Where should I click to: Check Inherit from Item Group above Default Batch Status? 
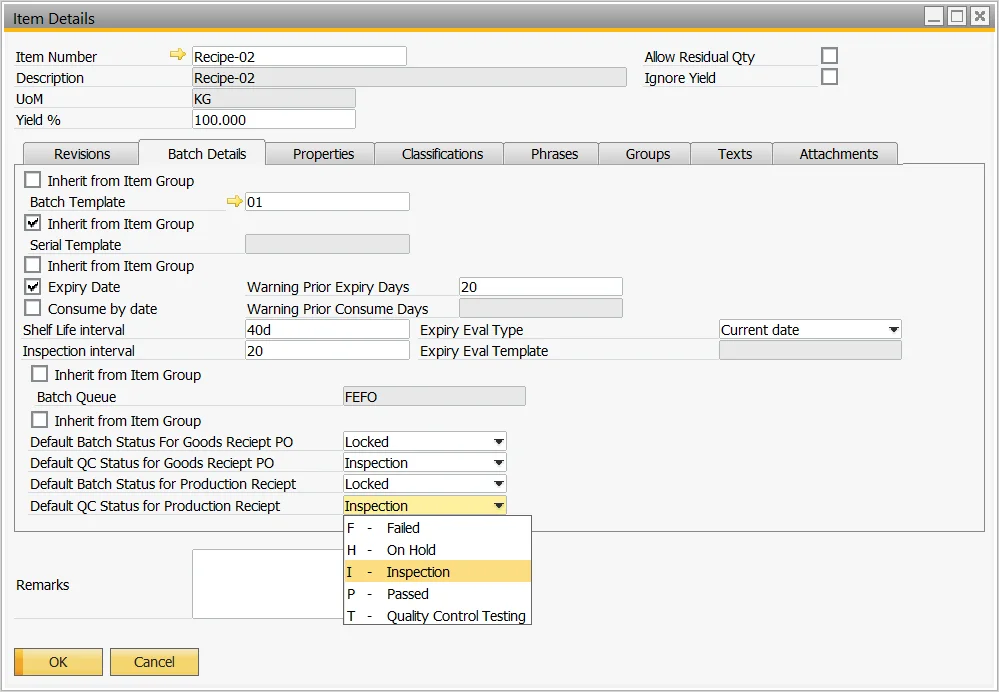[x=40, y=421]
